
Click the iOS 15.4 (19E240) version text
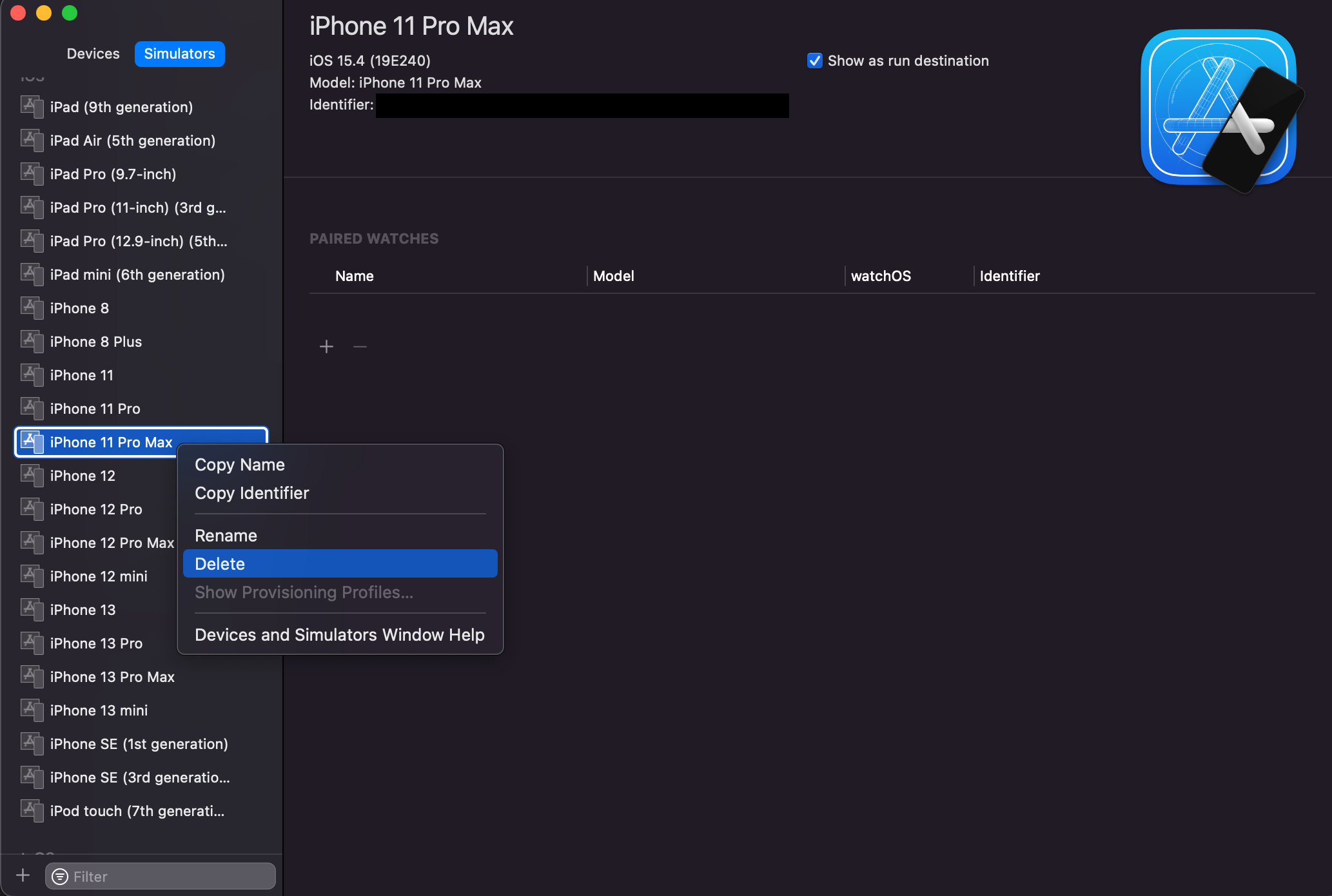pyautogui.click(x=370, y=61)
